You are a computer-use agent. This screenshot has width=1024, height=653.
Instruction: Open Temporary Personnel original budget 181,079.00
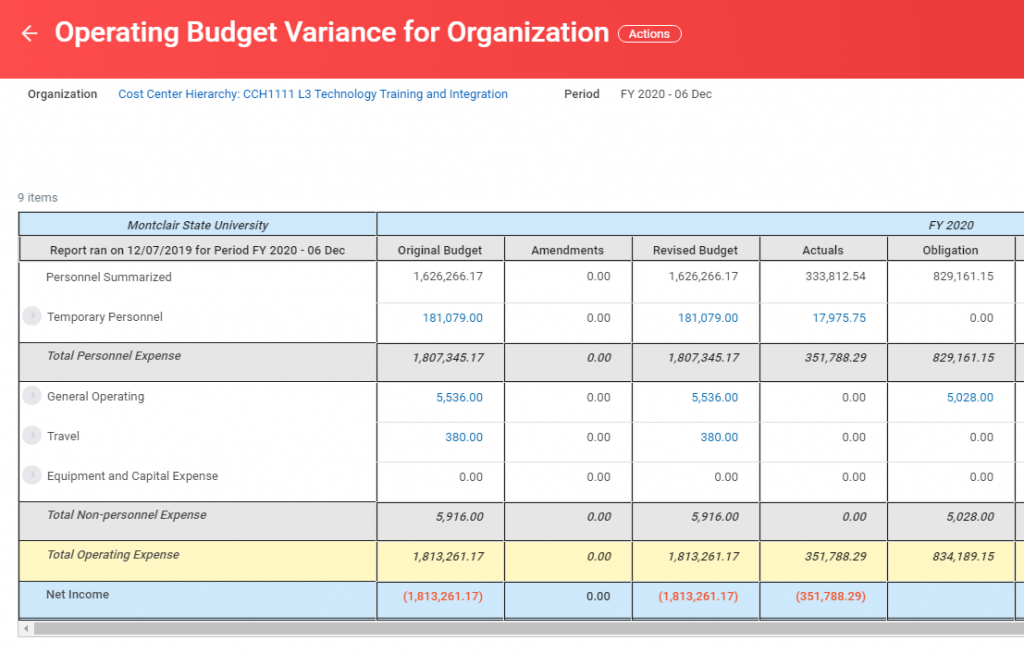tap(452, 318)
